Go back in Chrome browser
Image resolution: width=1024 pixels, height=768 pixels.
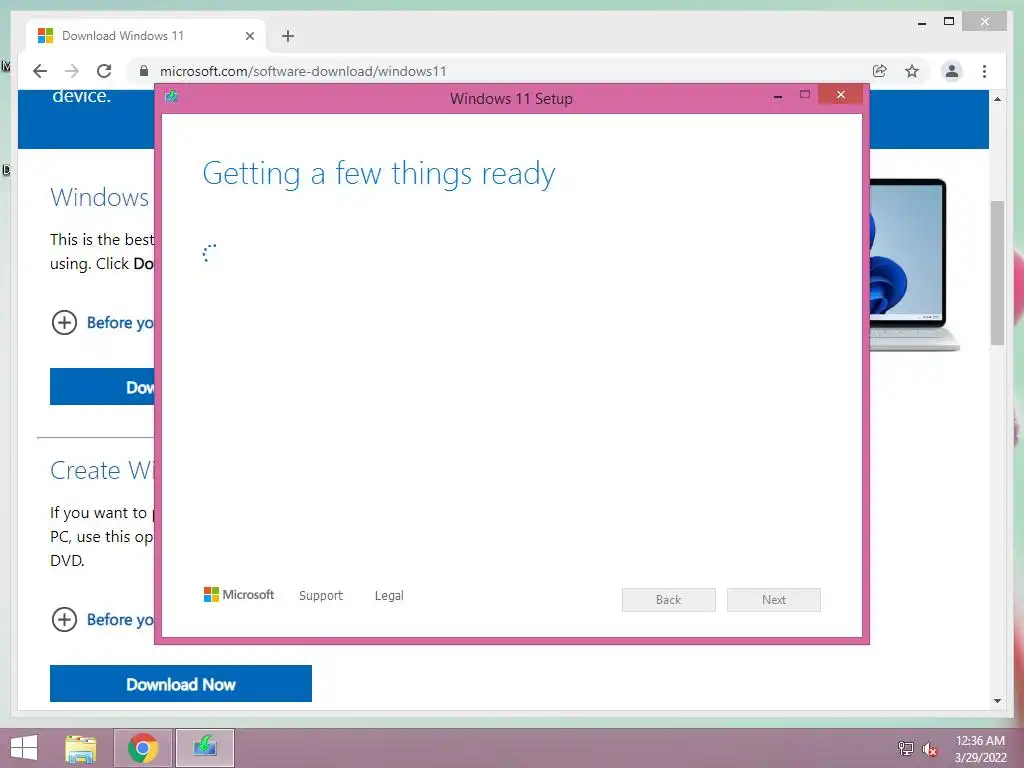coord(40,71)
